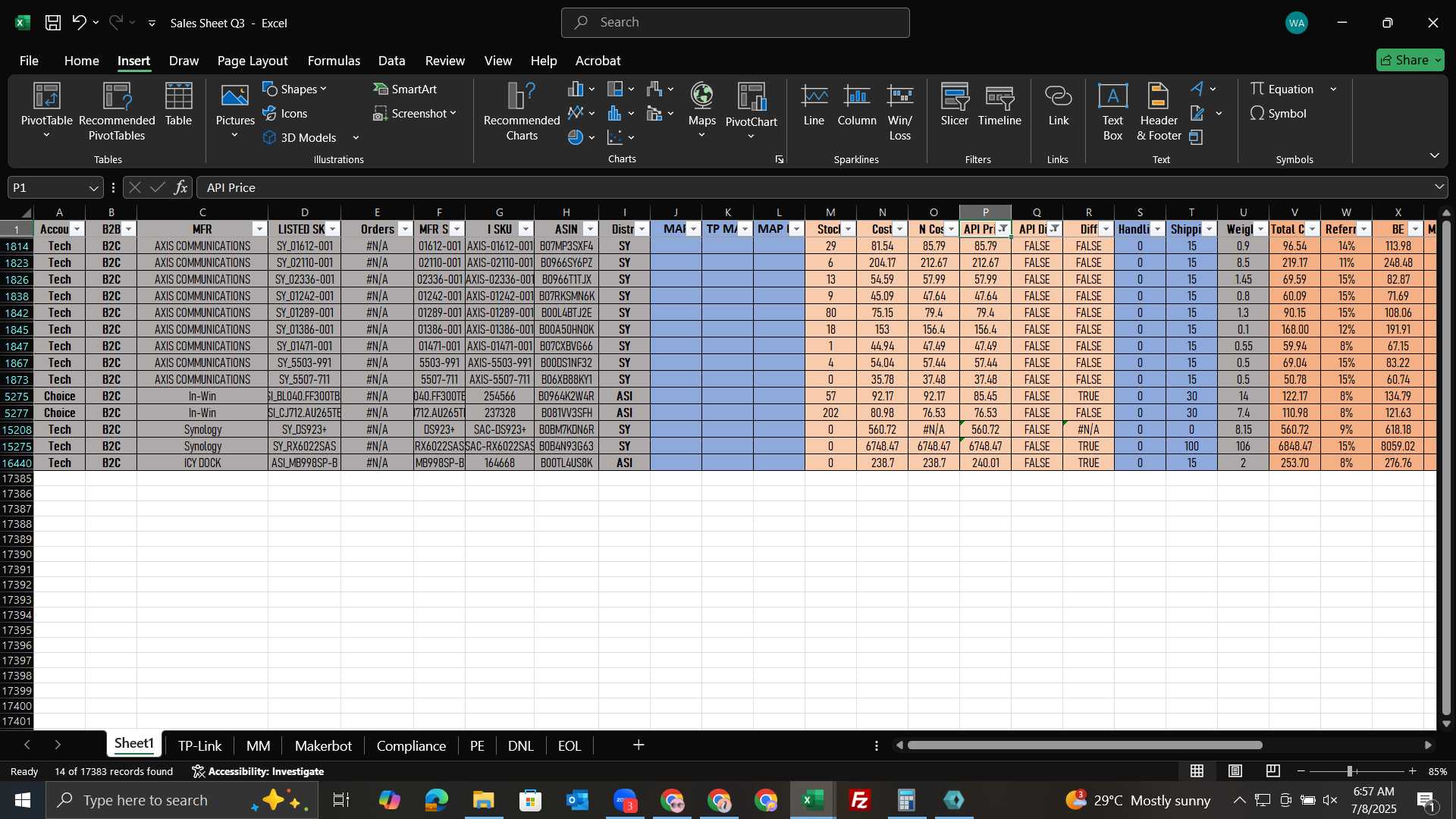This screenshot has height=819, width=1456.
Task: Open the Home tab
Action: tap(81, 61)
